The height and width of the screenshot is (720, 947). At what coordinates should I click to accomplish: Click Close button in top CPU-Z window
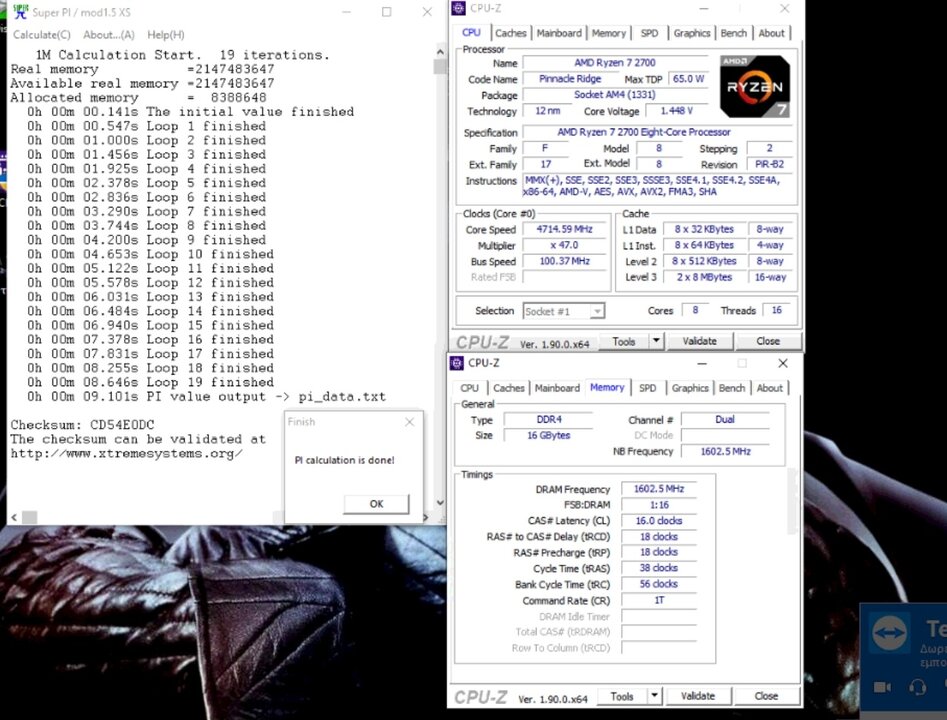[768, 341]
